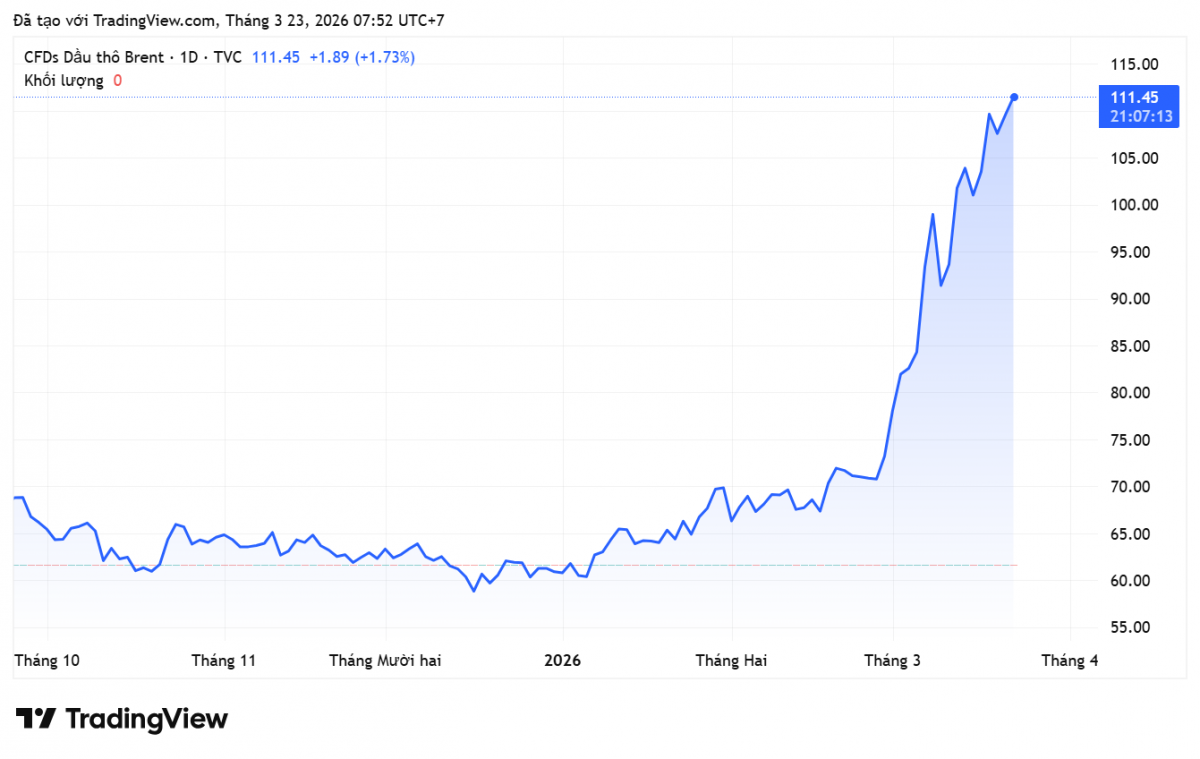Click the 70.00 price axis label
1200x759 pixels.
1134,487
